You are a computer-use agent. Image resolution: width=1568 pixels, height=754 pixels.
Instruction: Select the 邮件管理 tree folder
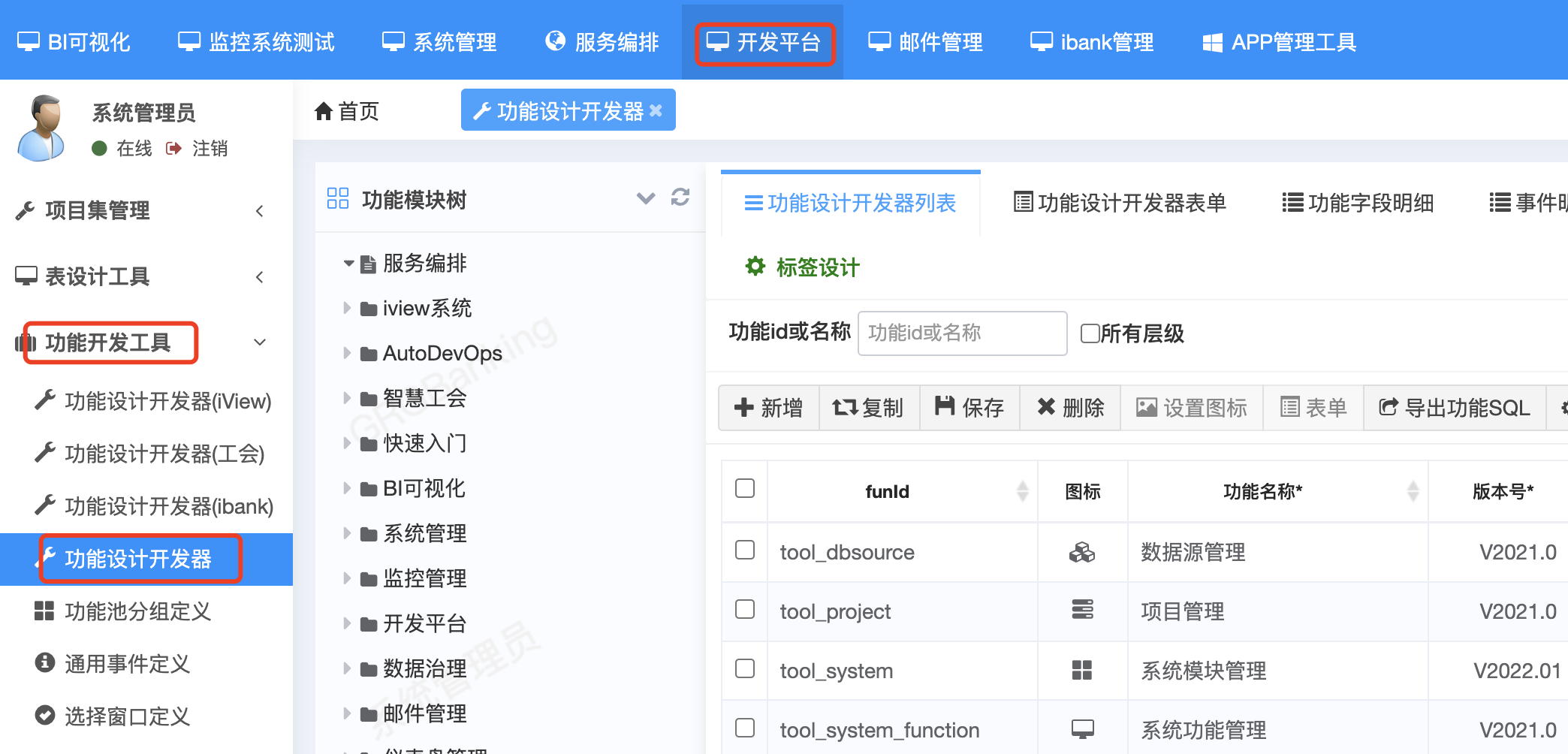414,713
